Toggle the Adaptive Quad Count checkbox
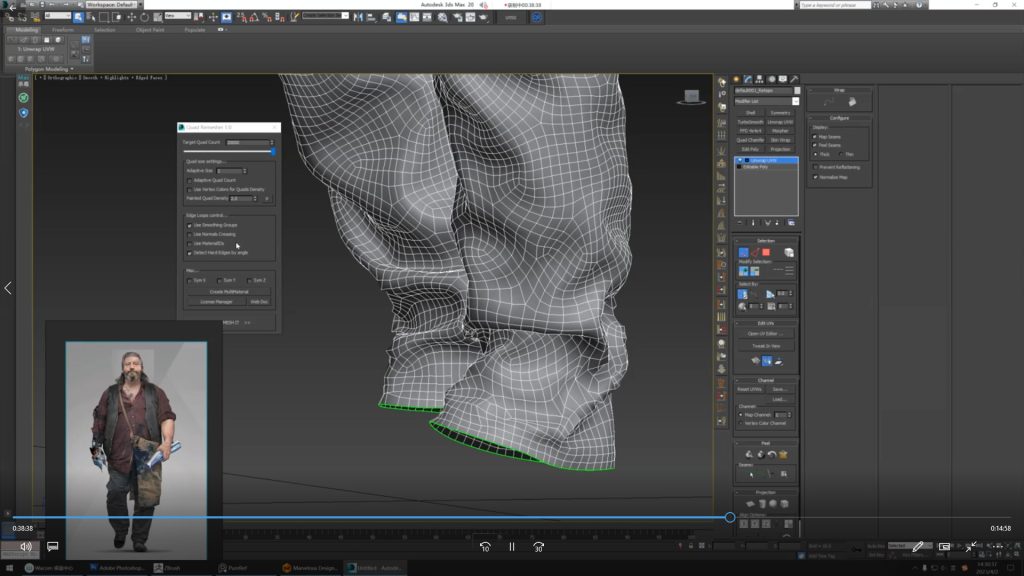The width and height of the screenshot is (1024, 576). 189,180
